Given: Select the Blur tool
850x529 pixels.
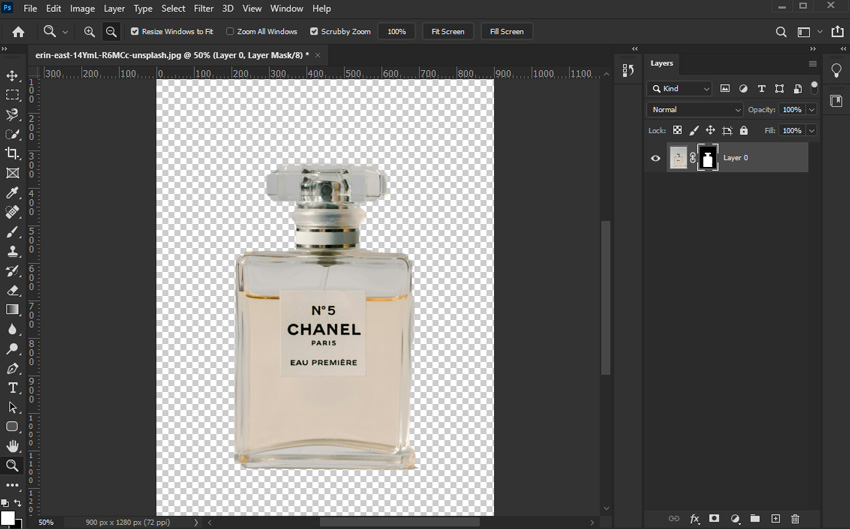Looking at the screenshot, I should click(x=12, y=329).
